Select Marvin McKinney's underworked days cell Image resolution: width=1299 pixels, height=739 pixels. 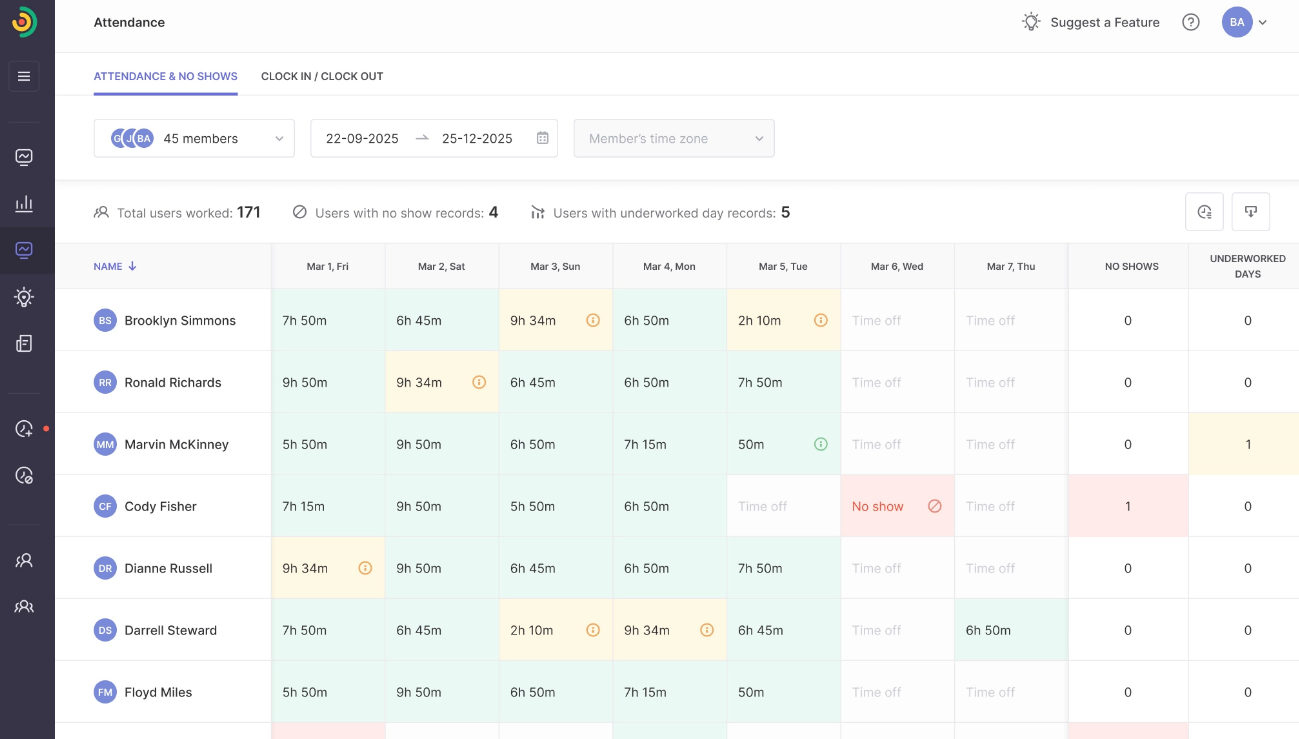[x=1247, y=445]
